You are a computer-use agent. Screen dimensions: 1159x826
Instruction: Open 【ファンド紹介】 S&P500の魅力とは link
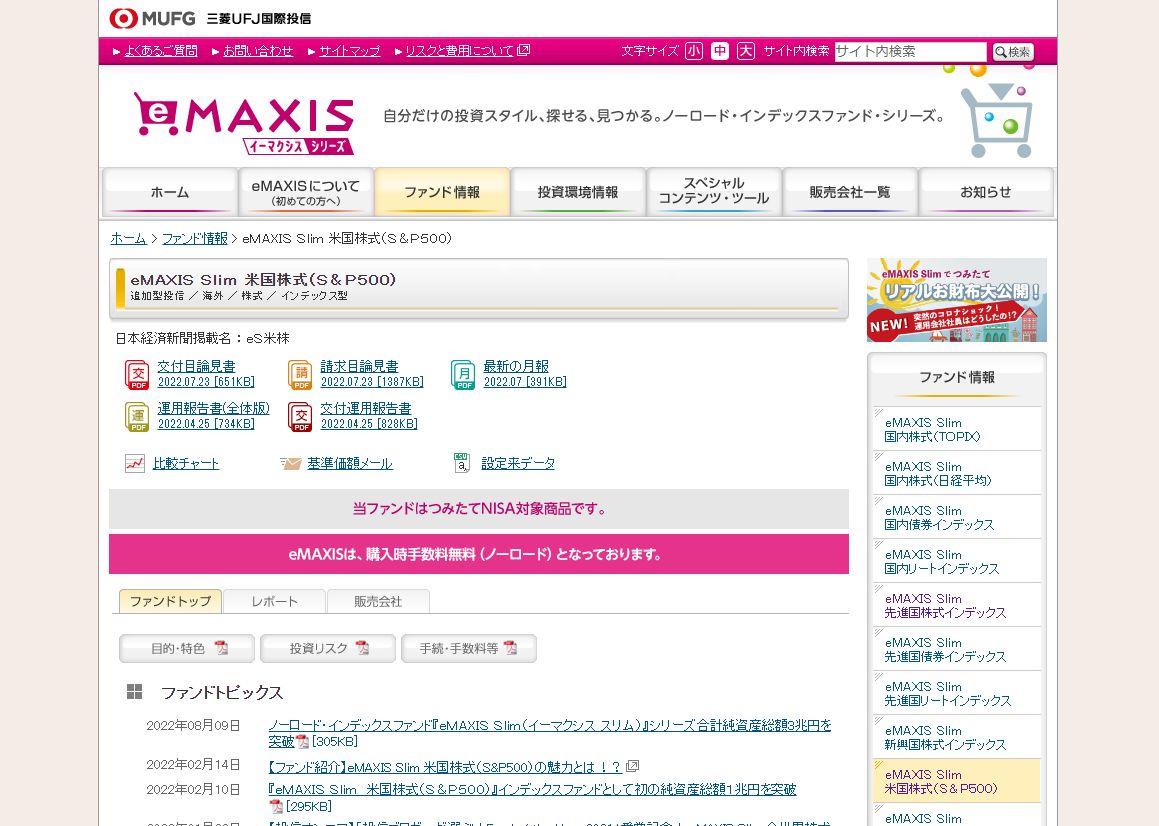click(445, 767)
